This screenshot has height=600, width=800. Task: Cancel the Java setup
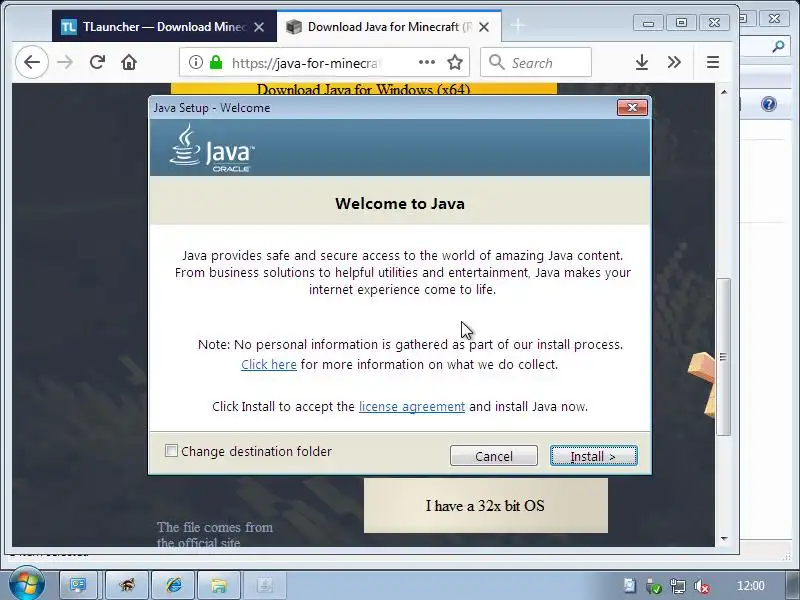pyautogui.click(x=493, y=456)
